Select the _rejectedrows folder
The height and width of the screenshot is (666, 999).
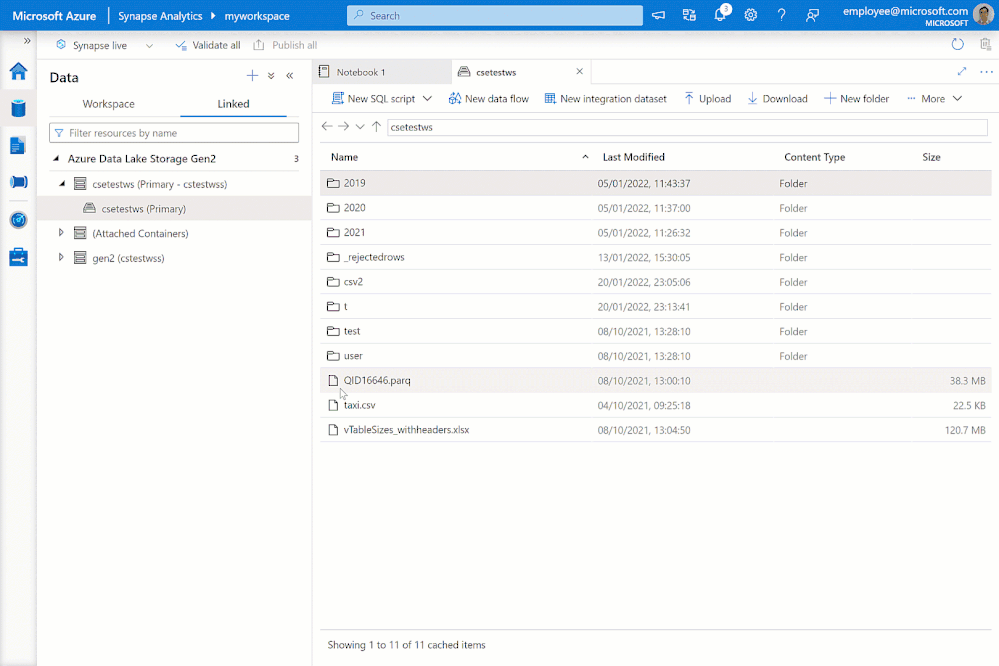tap(656, 257)
